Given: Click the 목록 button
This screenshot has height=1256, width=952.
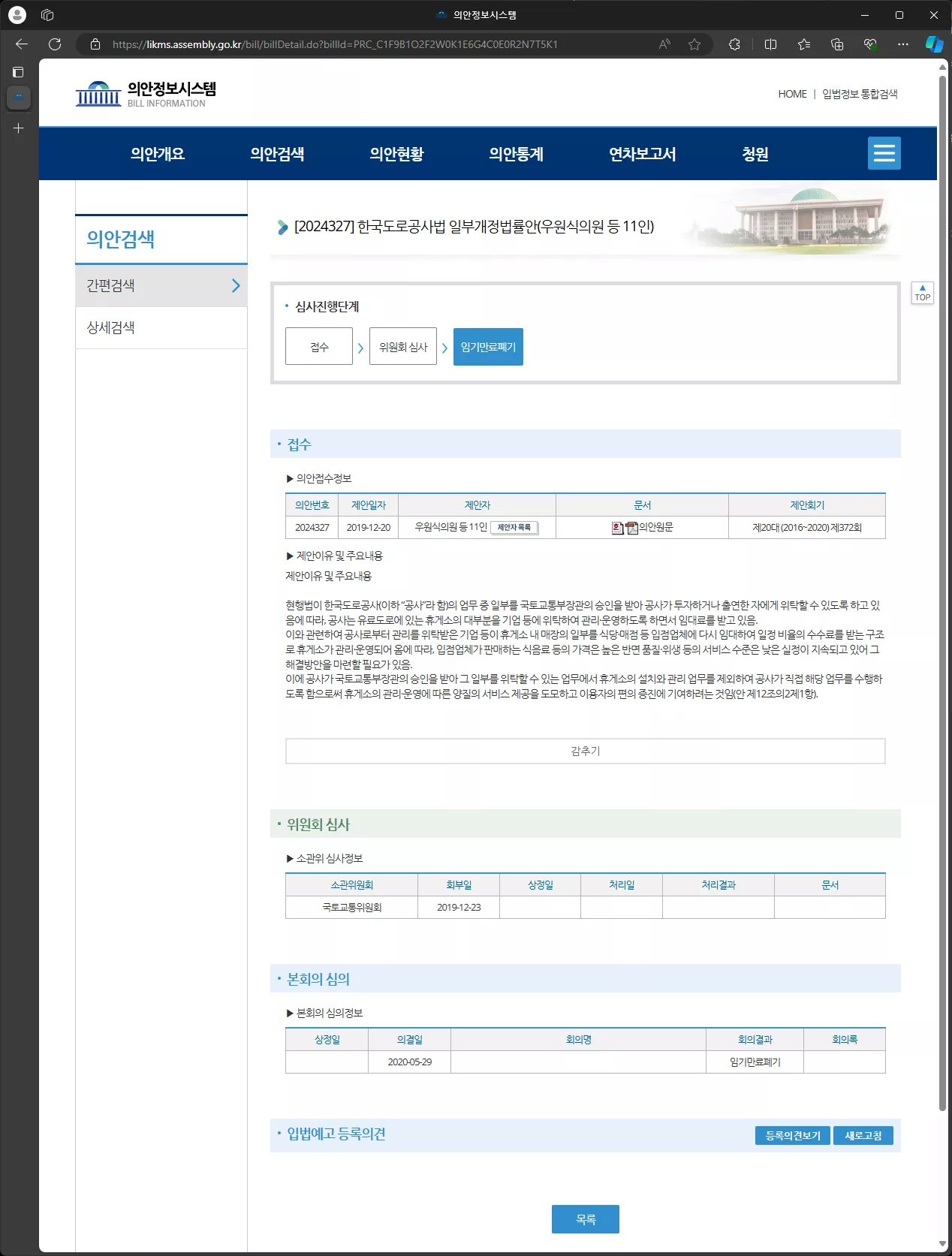Looking at the screenshot, I should [x=586, y=1219].
